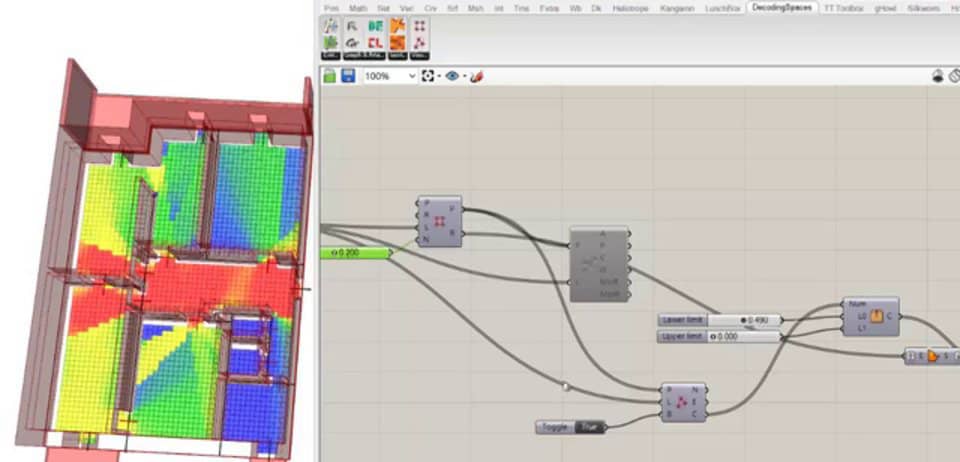Click the top orange isovist ribbon icon
The width and height of the screenshot is (960, 462).
point(398,26)
